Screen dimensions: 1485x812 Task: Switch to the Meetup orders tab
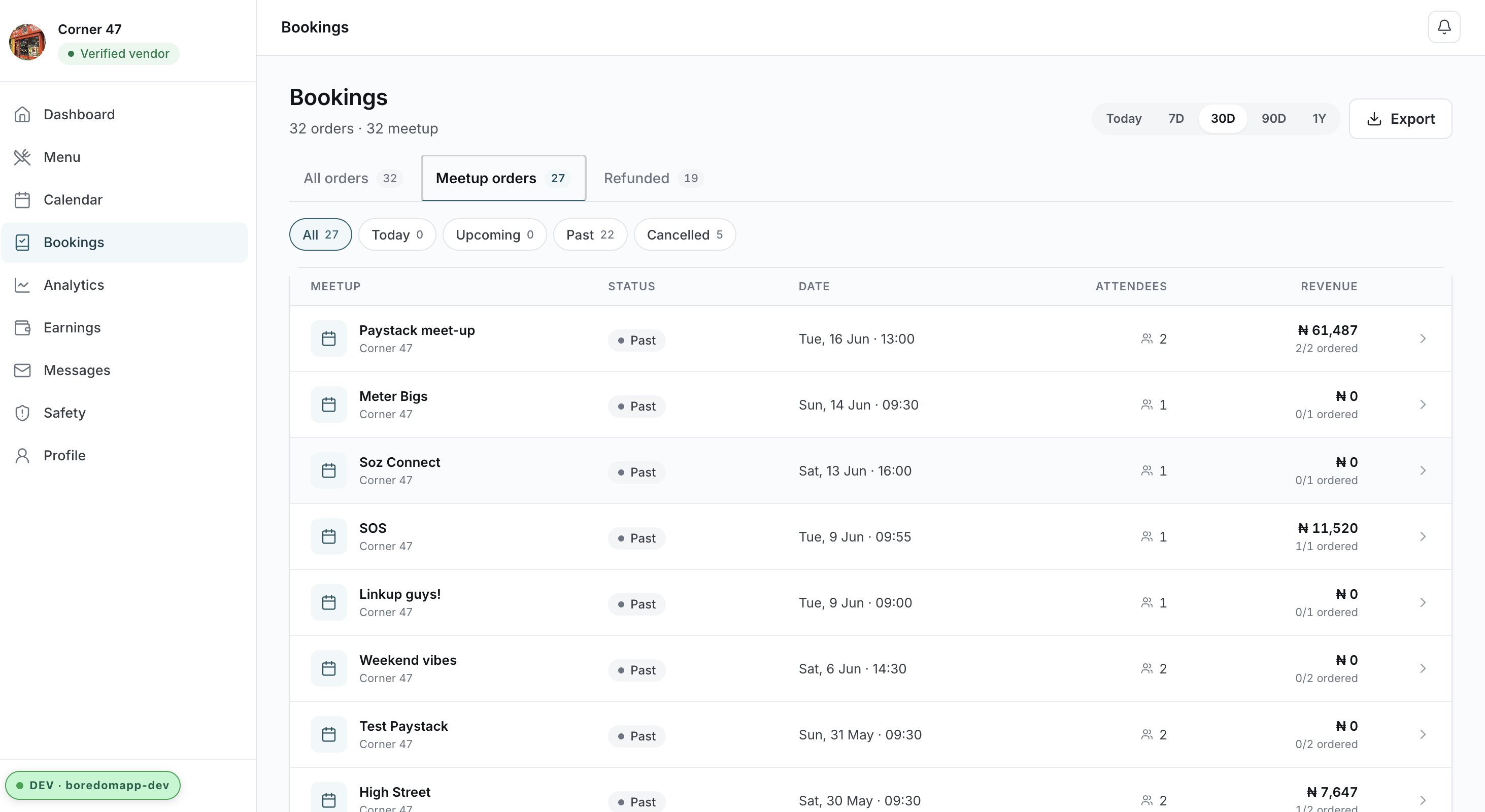[x=503, y=178]
